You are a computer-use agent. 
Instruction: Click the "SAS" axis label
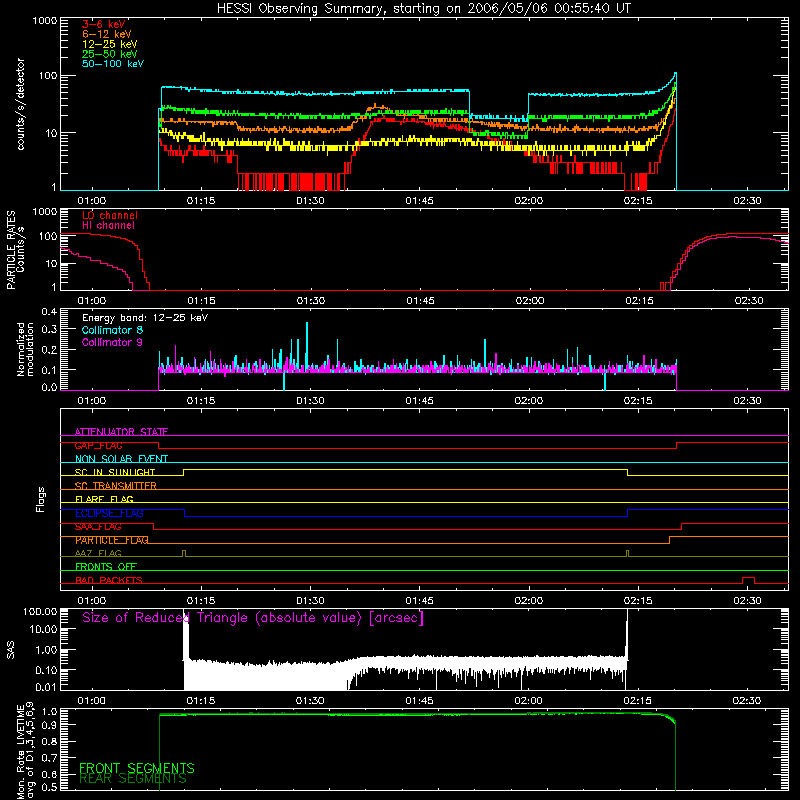click(x=11, y=649)
